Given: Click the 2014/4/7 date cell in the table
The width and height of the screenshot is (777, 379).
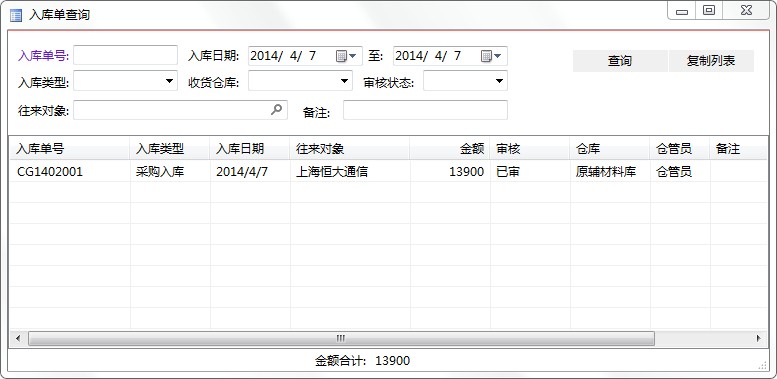Looking at the screenshot, I should pyautogui.click(x=250, y=171).
